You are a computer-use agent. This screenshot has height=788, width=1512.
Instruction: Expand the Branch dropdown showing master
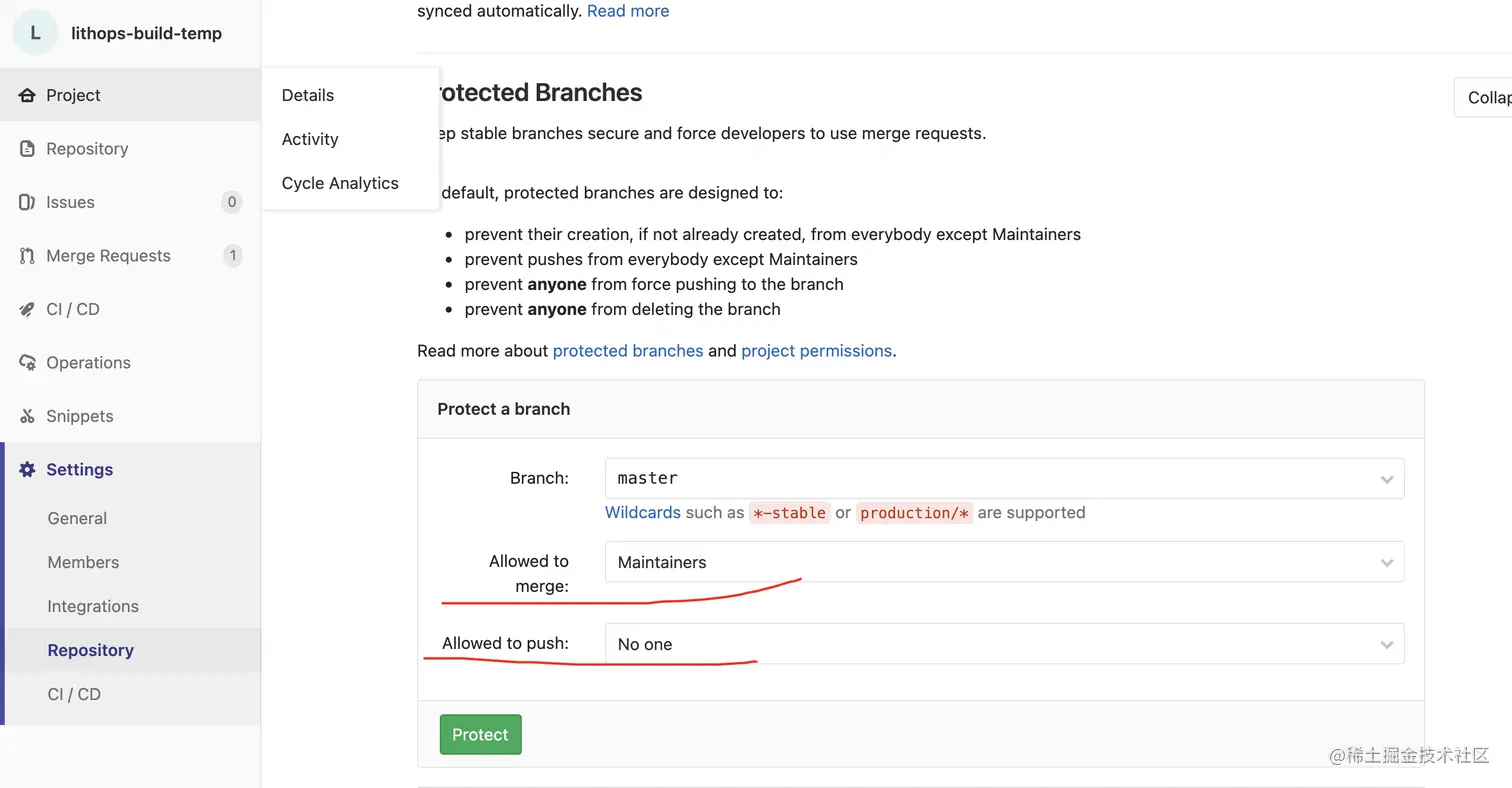click(x=1004, y=478)
